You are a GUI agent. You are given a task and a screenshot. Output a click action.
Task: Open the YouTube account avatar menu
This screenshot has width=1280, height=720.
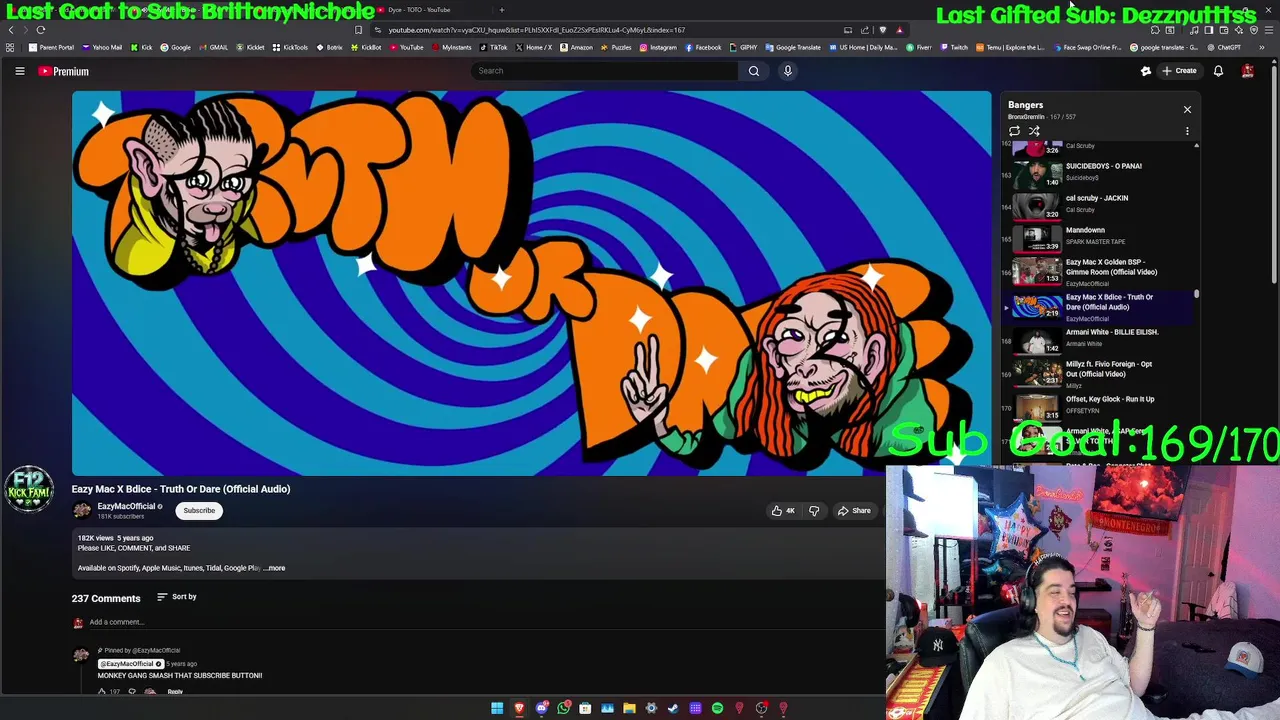point(1248,71)
